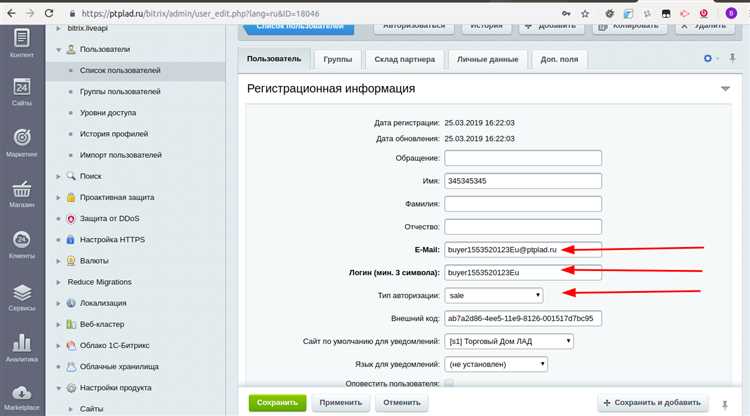The image size is (750, 416).
Task: Open the Сайты item under Настройки продукта
Action: [x=91, y=409]
